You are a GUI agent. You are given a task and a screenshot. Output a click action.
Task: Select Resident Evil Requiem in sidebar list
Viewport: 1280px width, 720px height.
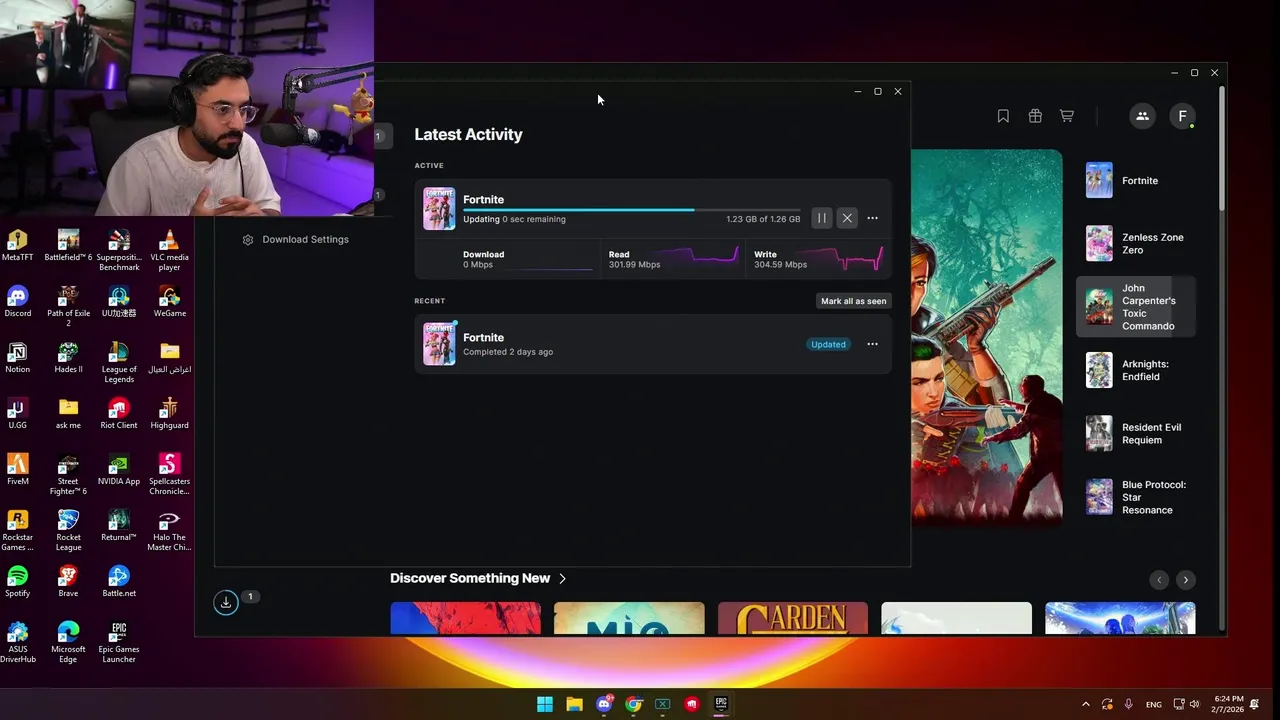[1138, 433]
